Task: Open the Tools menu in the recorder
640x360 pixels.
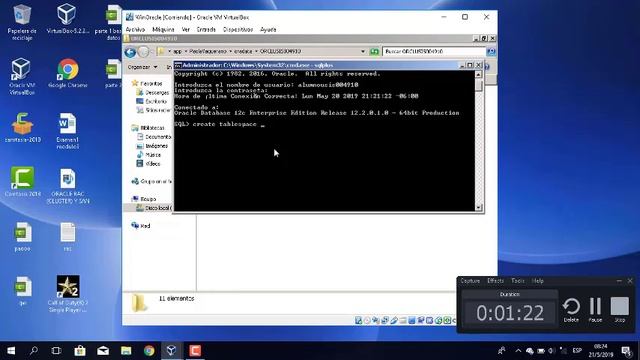Action: click(x=518, y=281)
